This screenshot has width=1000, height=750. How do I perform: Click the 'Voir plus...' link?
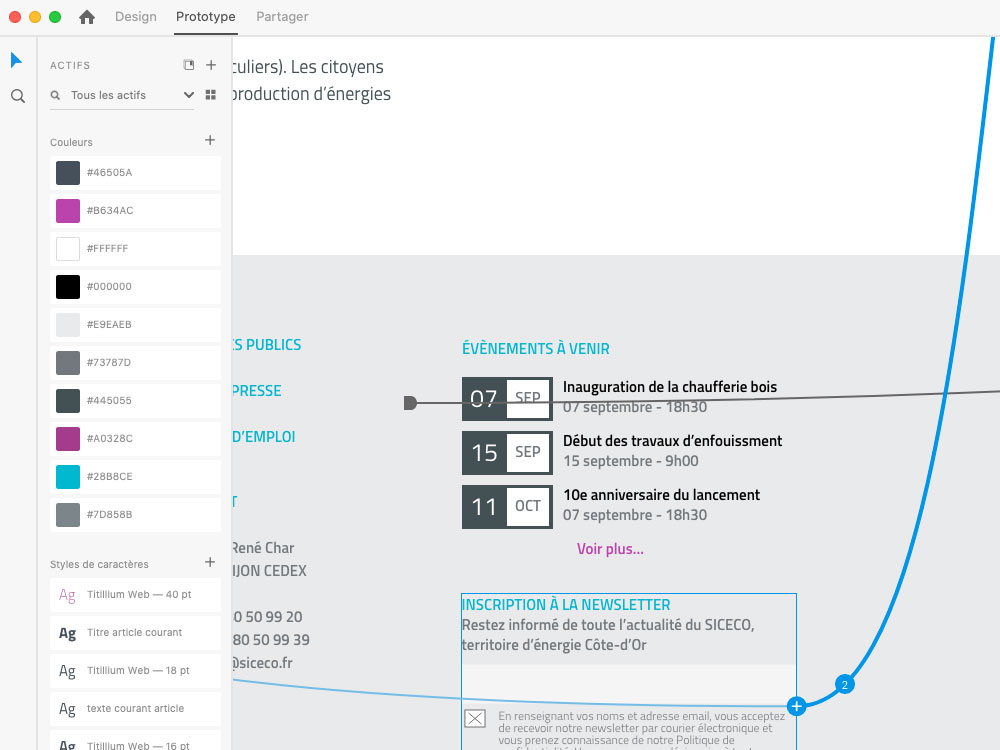pyautogui.click(x=610, y=549)
